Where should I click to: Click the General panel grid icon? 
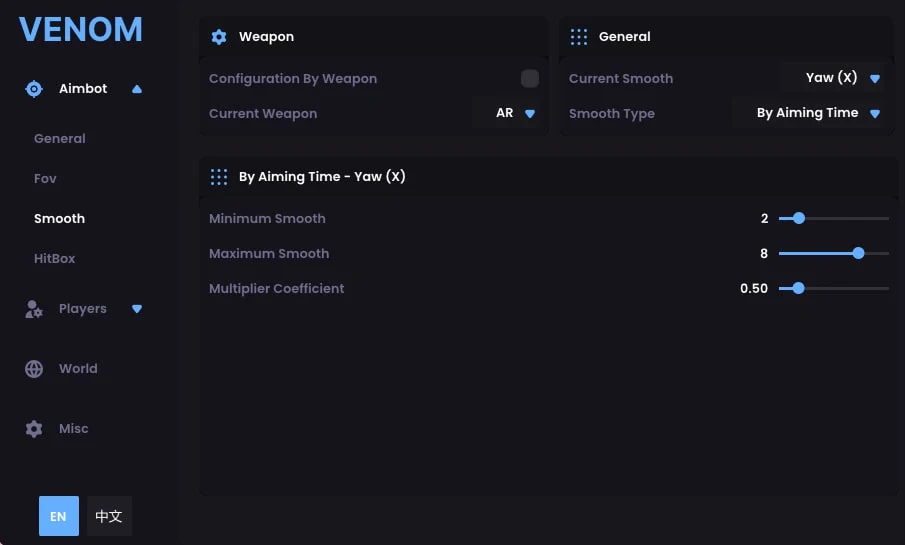pyautogui.click(x=579, y=37)
